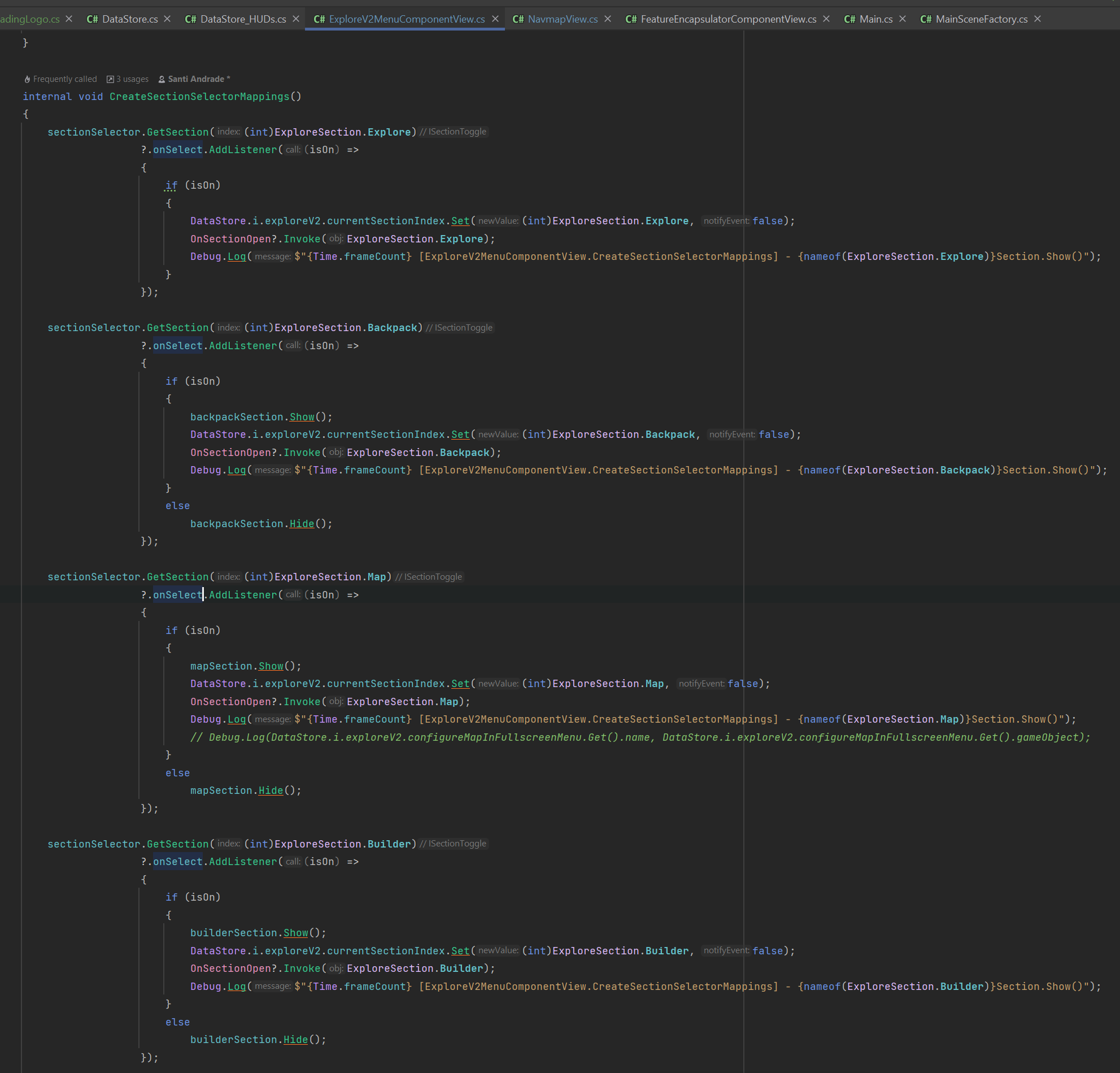
Task: Click the CreateSectionSelectorMappings method name
Action: click(x=199, y=97)
